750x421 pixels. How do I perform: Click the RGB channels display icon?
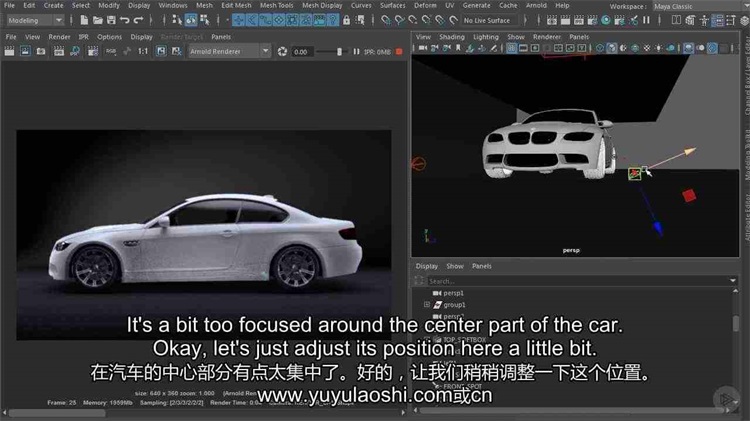click(x=111, y=51)
